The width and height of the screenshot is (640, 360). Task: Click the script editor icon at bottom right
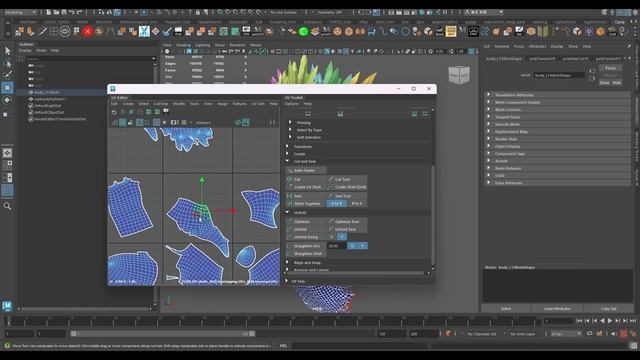633,346
